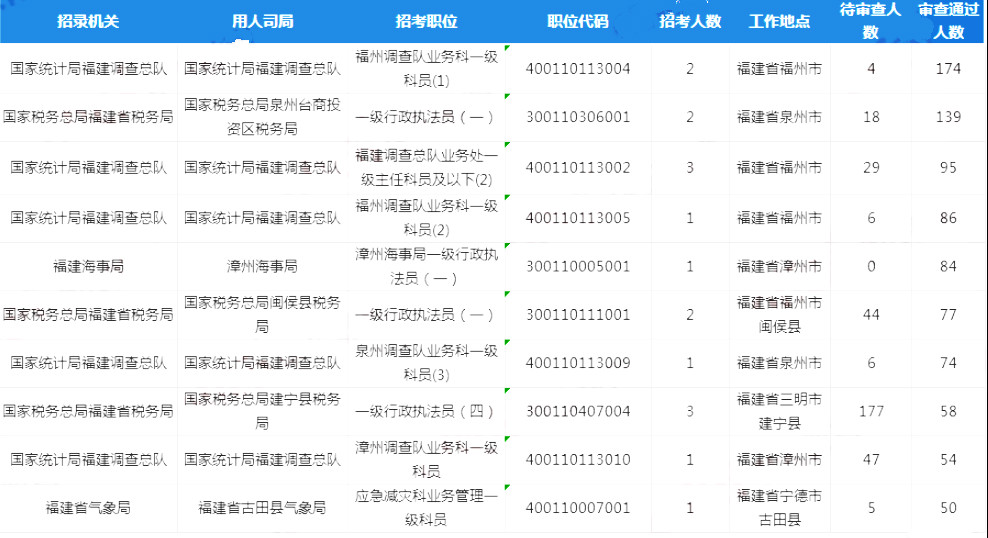Click approved count 86
This screenshot has width=988, height=538.
[948, 218]
